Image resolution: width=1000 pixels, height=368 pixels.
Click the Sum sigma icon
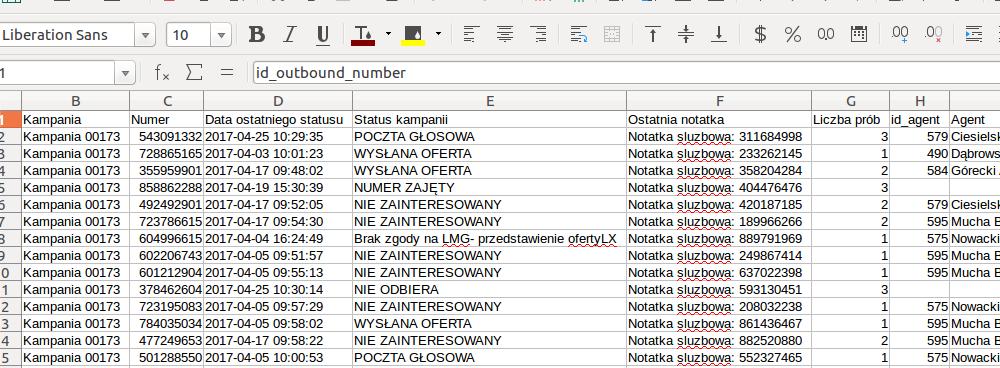pos(194,73)
